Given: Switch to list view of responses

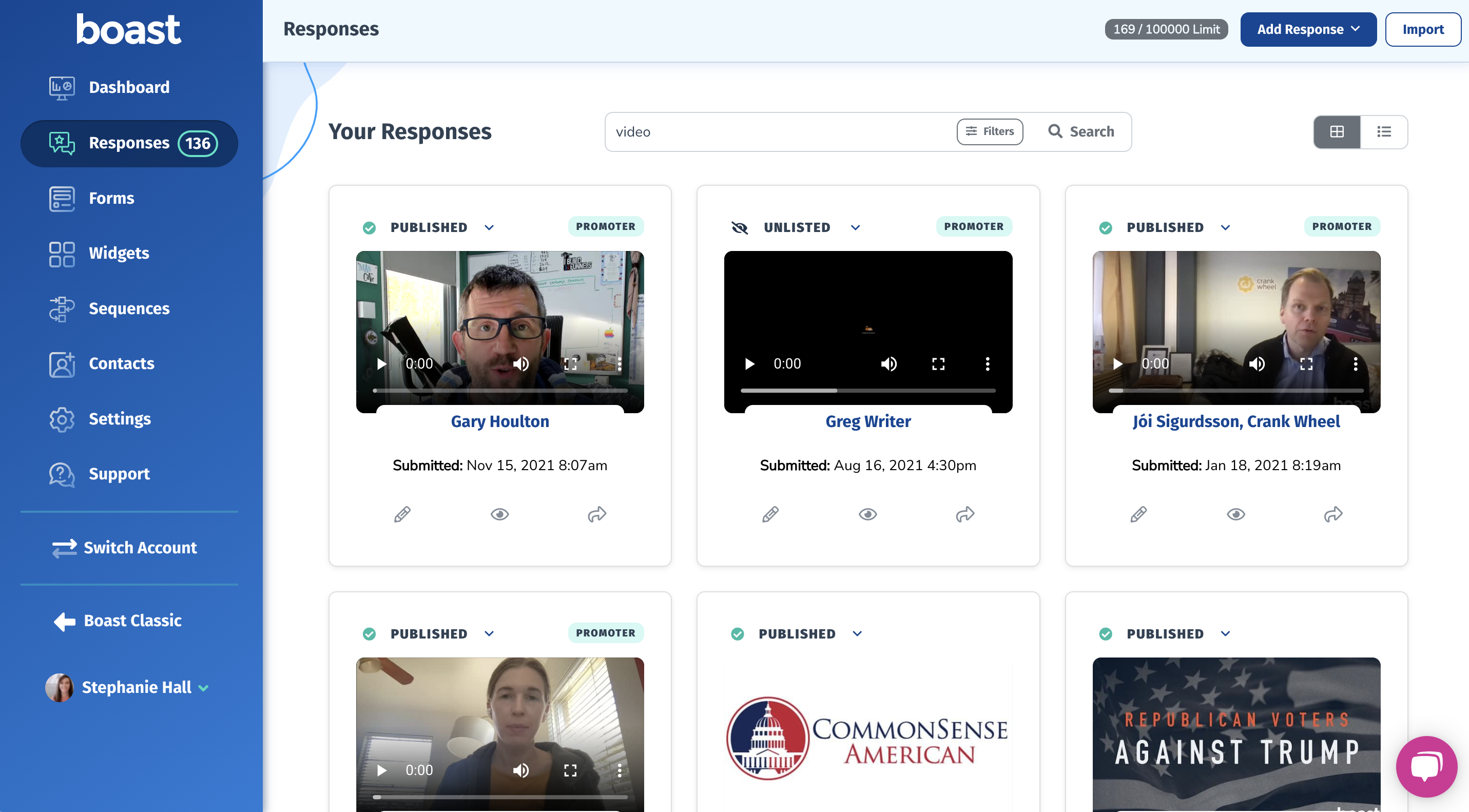Looking at the screenshot, I should tap(1385, 132).
